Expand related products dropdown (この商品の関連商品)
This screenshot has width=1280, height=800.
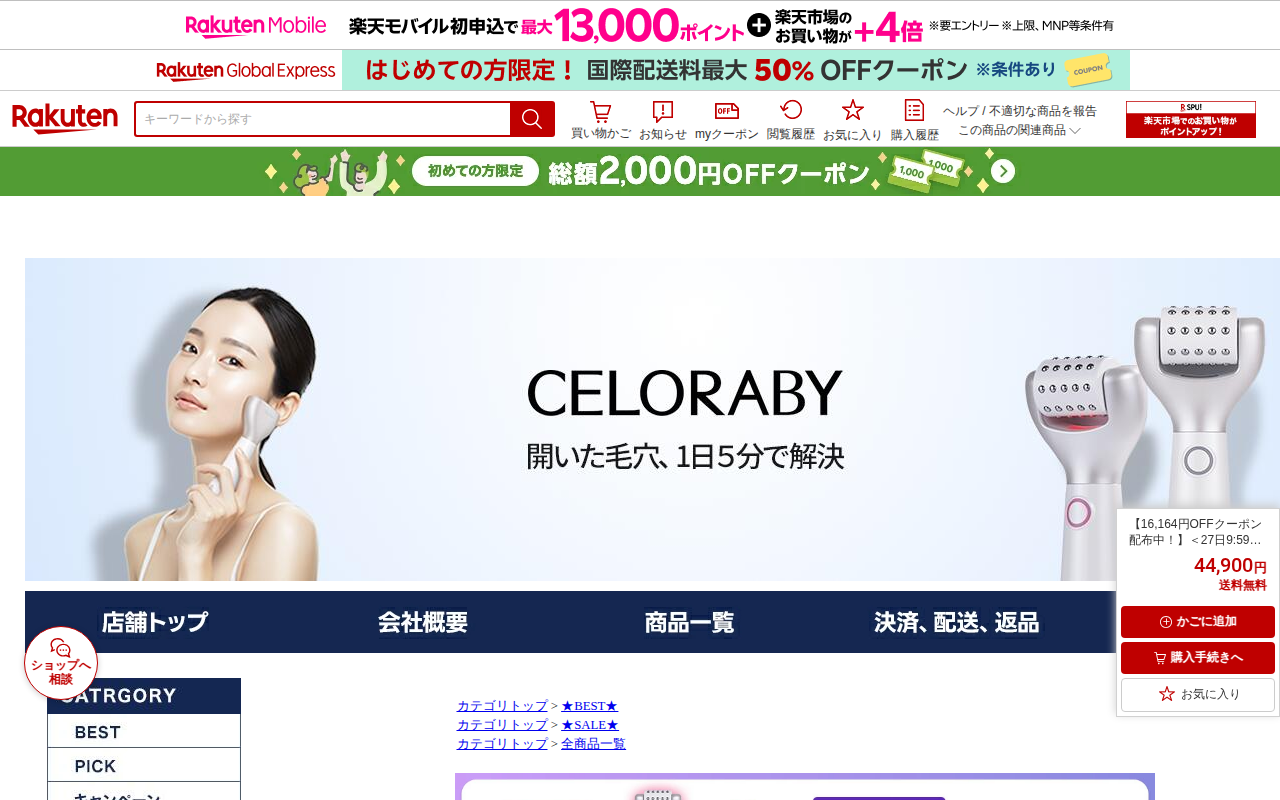pos(1019,130)
